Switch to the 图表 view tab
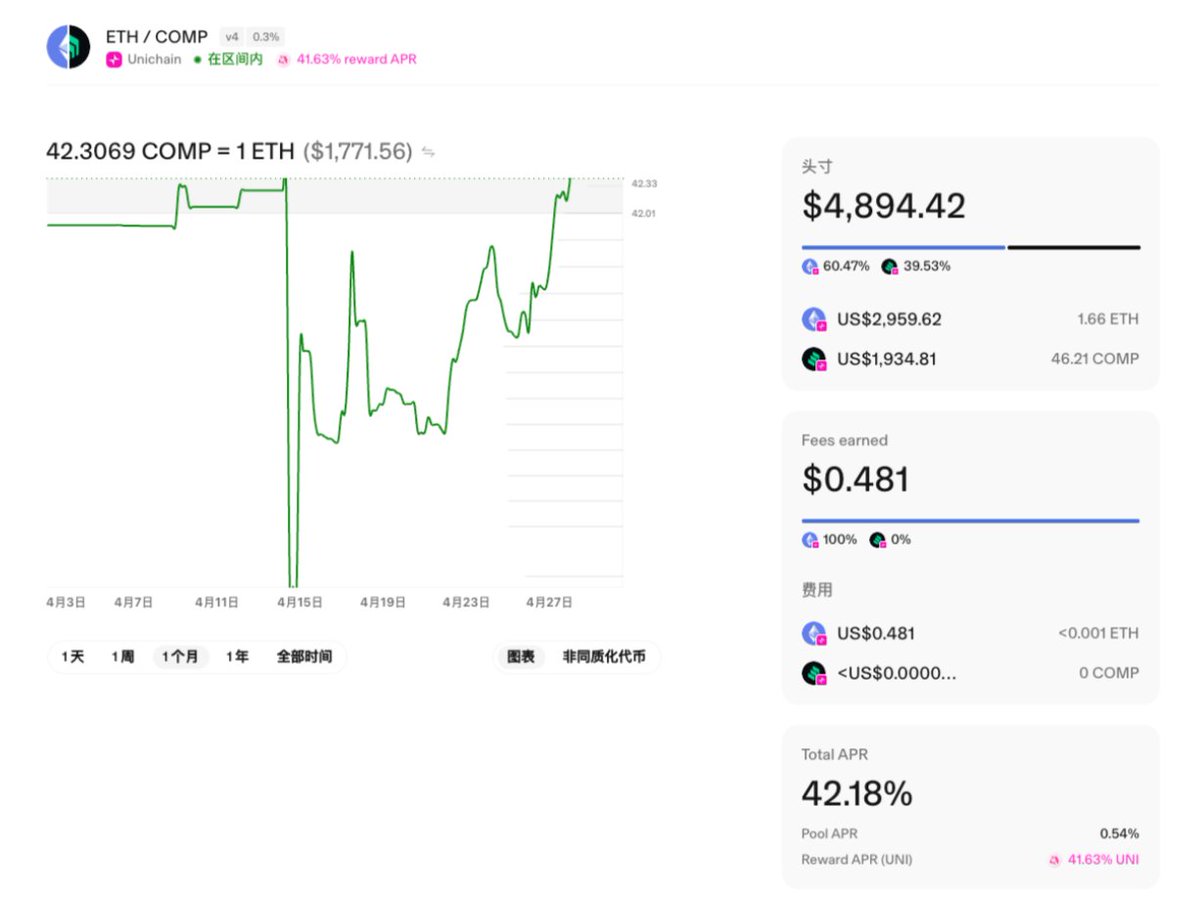 tap(521, 657)
